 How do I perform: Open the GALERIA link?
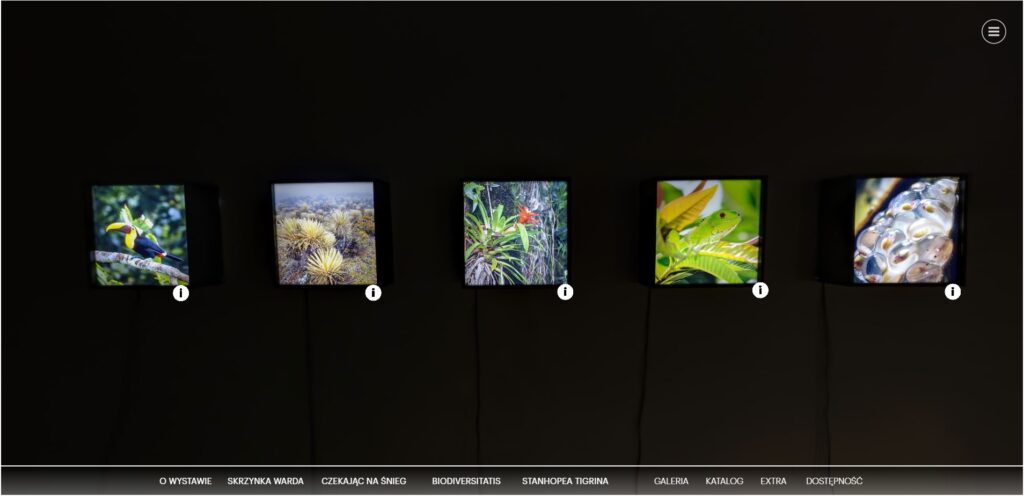671,481
